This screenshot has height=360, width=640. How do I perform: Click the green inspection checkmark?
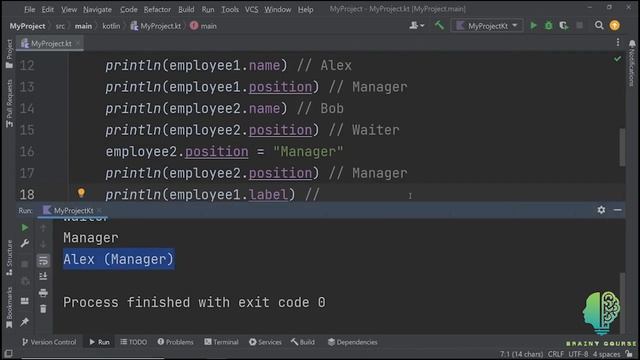(x=617, y=59)
